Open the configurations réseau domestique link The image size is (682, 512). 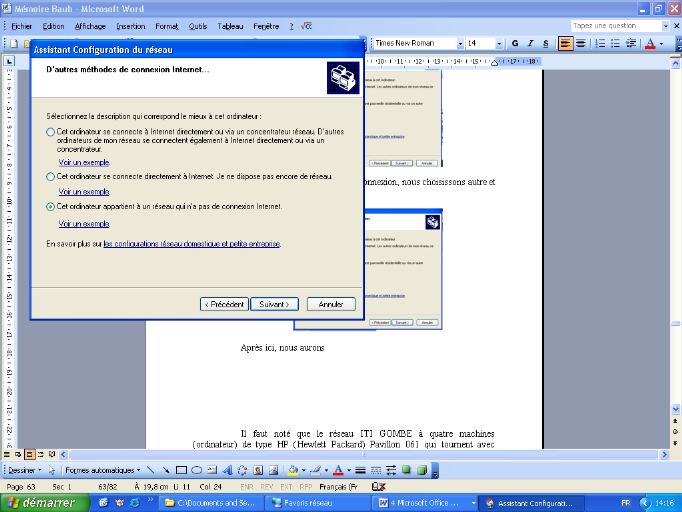[x=192, y=244]
